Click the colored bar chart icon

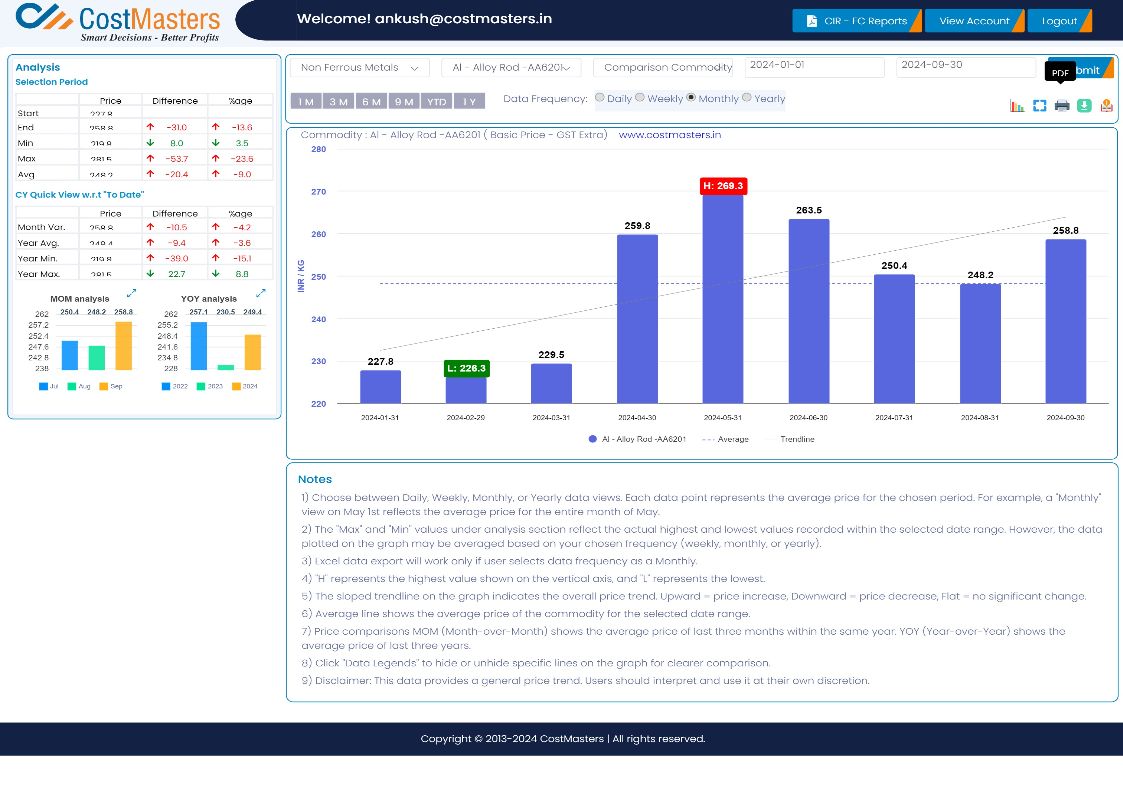(1017, 106)
